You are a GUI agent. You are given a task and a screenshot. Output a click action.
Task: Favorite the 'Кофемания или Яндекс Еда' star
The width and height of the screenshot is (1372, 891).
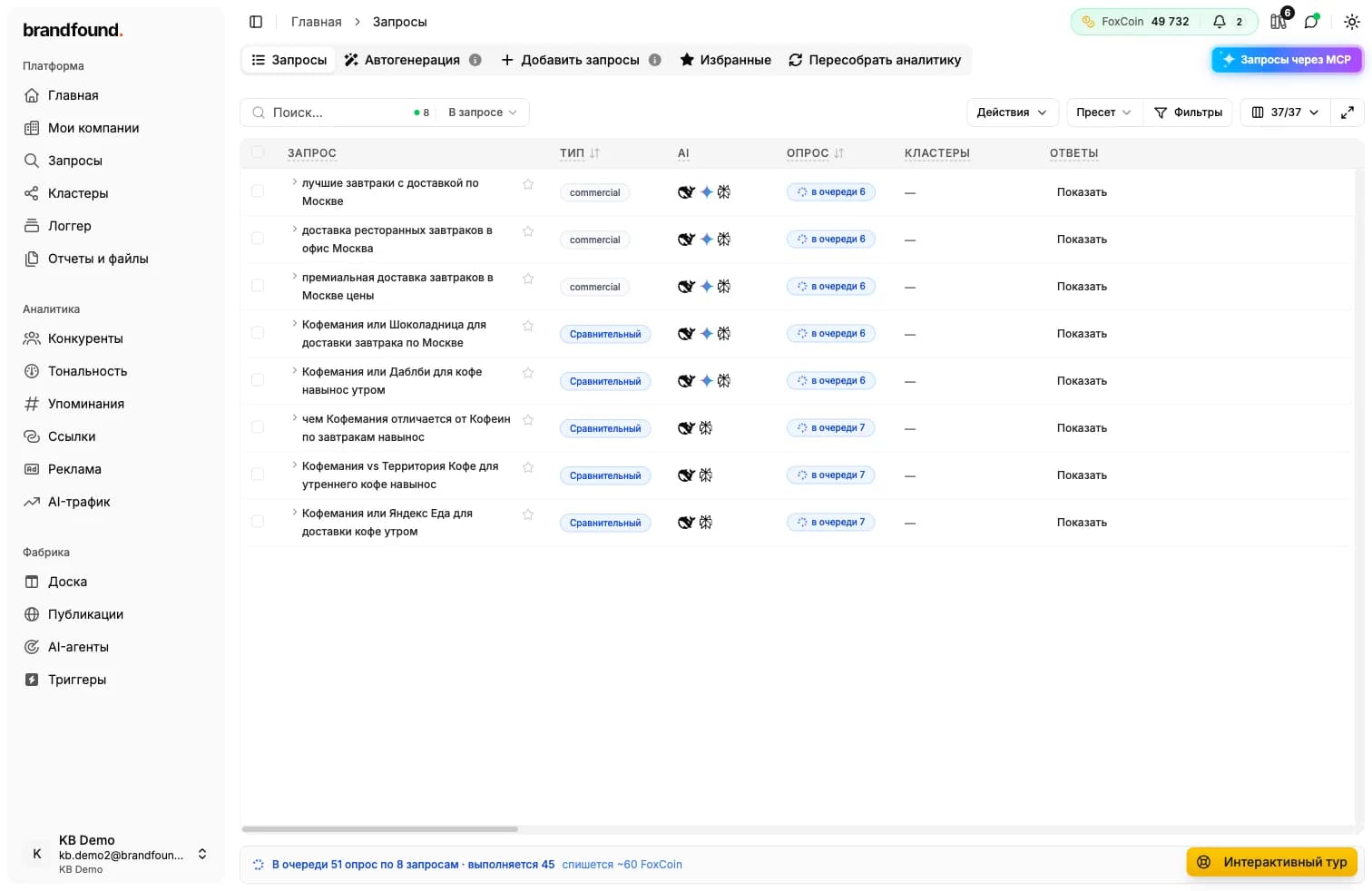528,514
